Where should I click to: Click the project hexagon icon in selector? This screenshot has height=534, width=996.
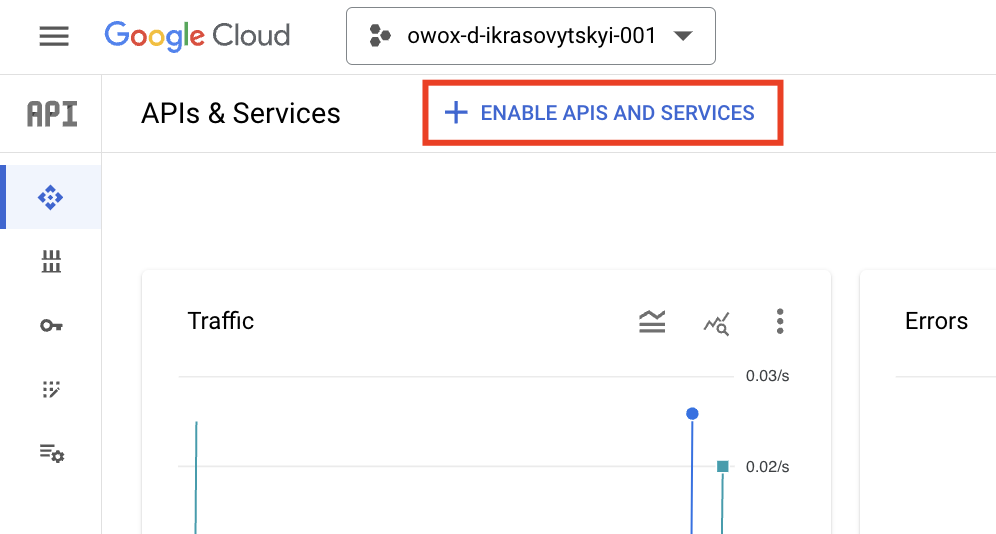pos(379,36)
